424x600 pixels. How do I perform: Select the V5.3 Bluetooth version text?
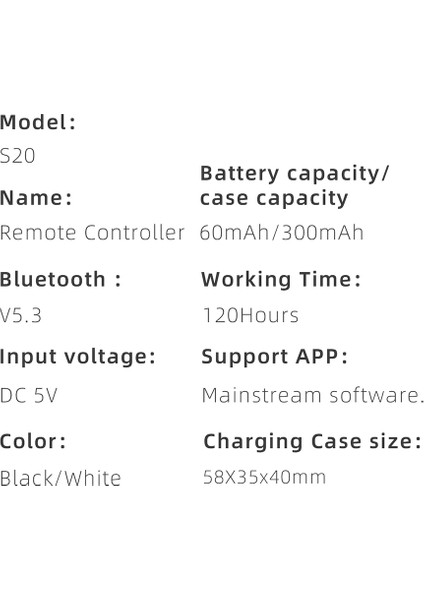(21, 316)
